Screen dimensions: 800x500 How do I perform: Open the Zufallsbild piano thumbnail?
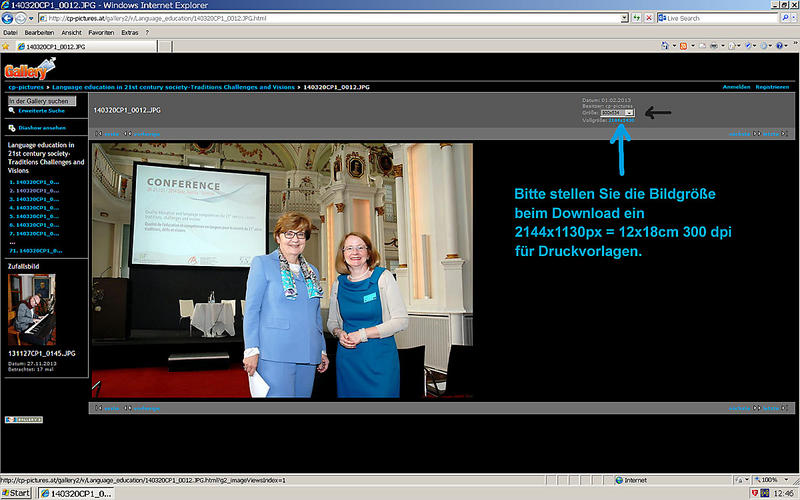tap(32, 310)
